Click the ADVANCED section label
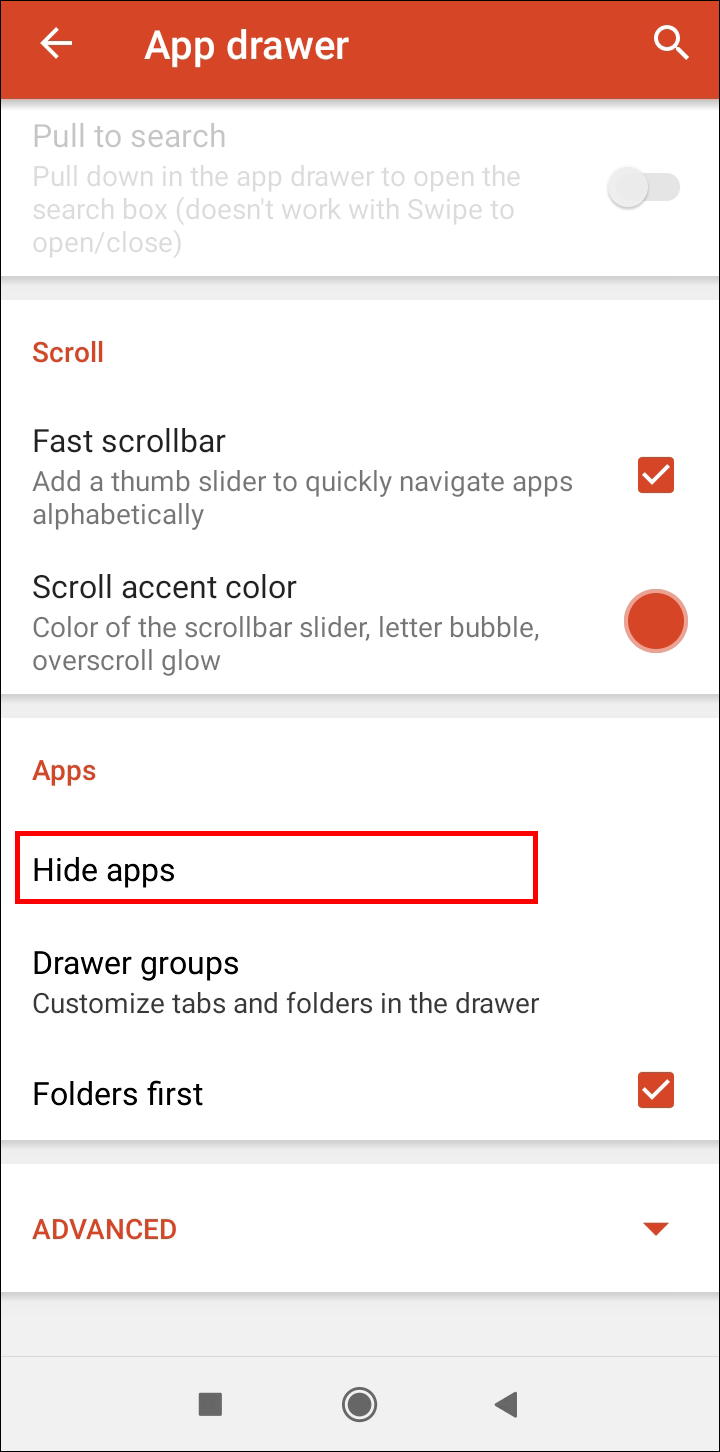This screenshot has height=1452, width=720. [x=105, y=1229]
